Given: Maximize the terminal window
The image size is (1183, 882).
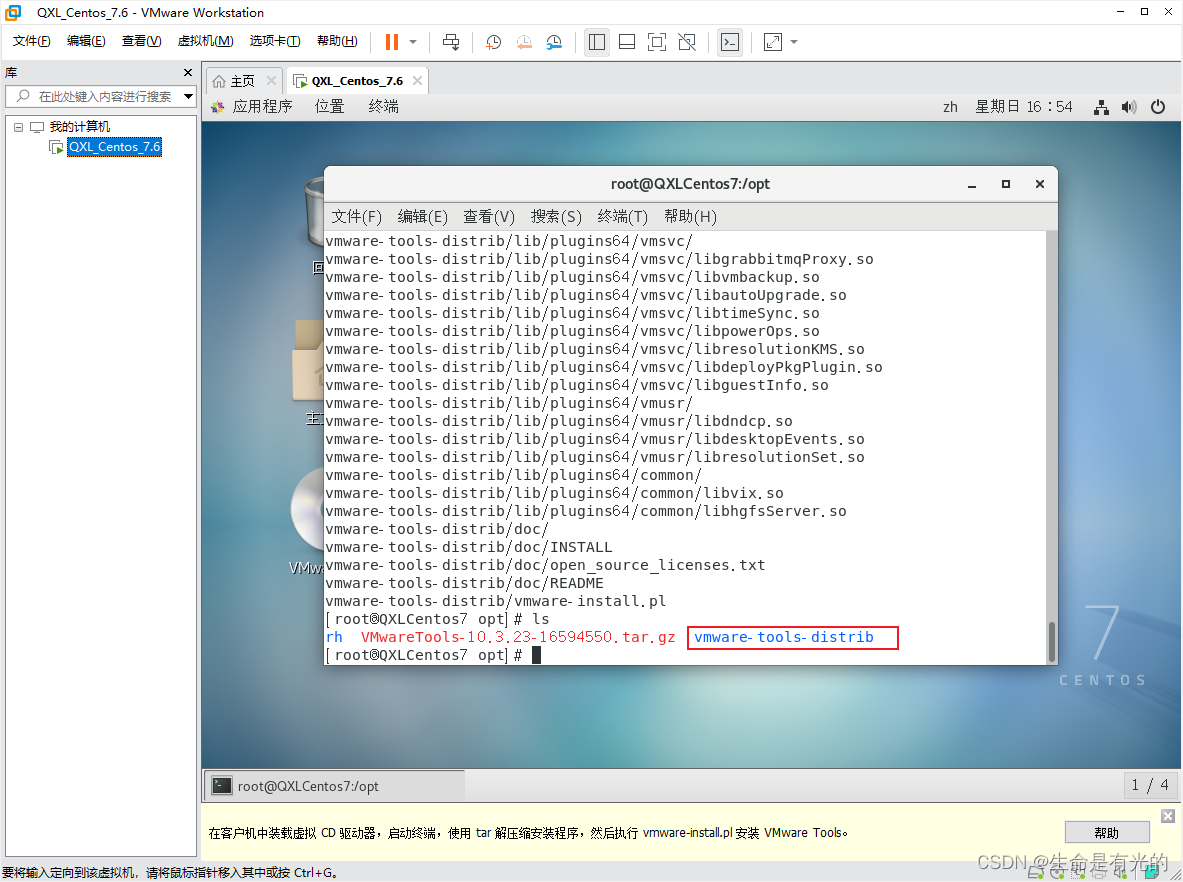Looking at the screenshot, I should (x=1006, y=184).
